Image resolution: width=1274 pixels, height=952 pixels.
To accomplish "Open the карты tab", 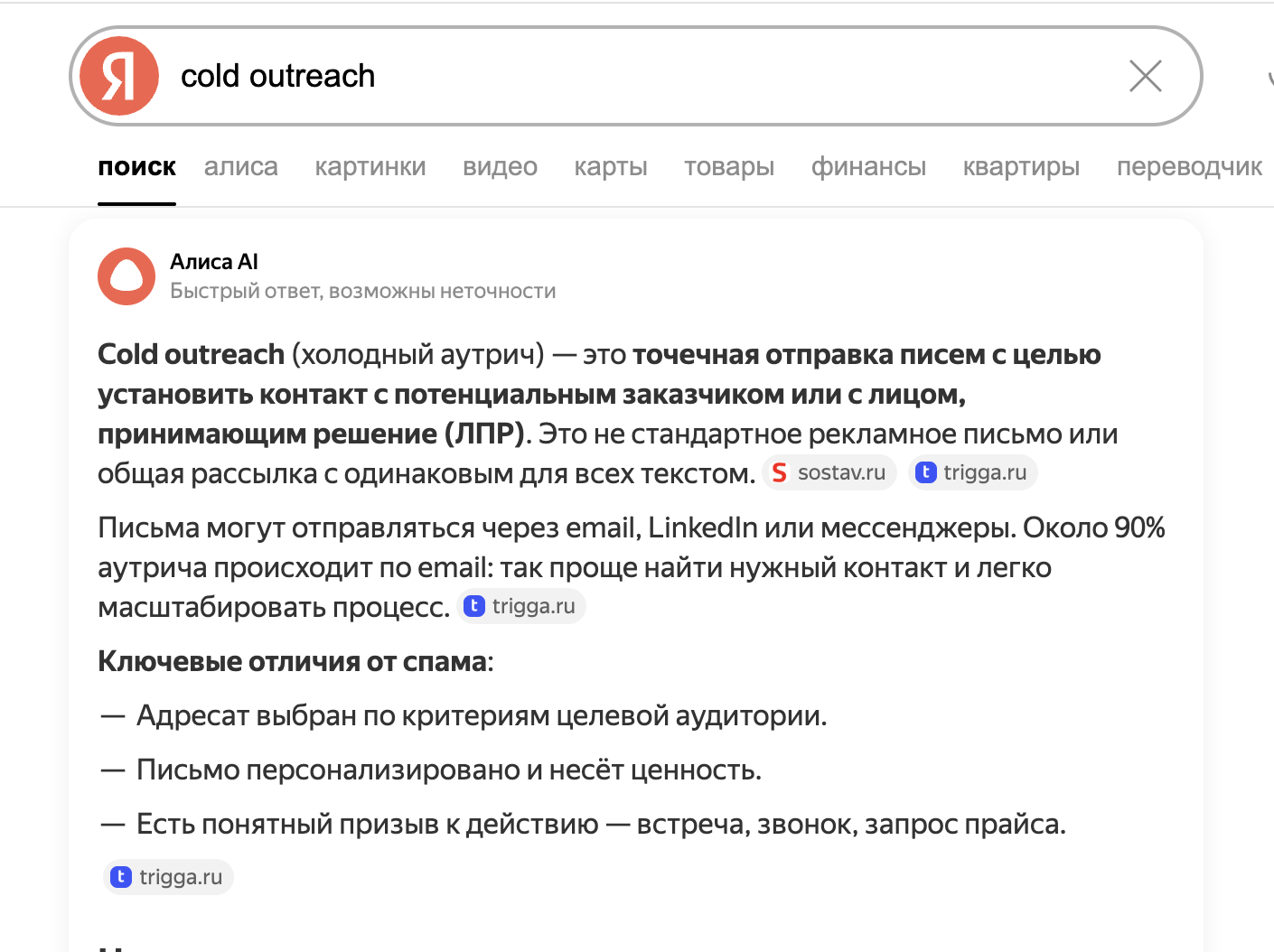I will coord(610,167).
